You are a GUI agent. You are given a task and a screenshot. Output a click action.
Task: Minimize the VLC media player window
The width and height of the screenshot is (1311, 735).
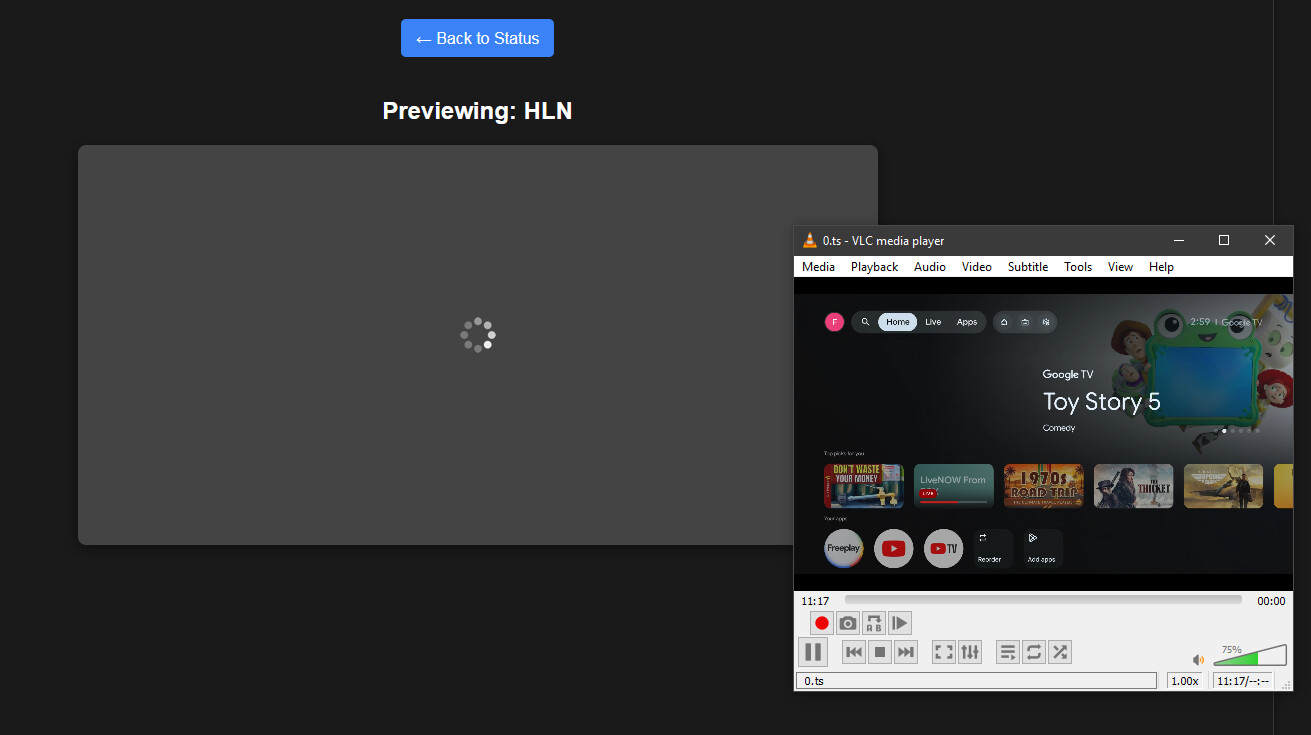pyautogui.click(x=1178, y=240)
